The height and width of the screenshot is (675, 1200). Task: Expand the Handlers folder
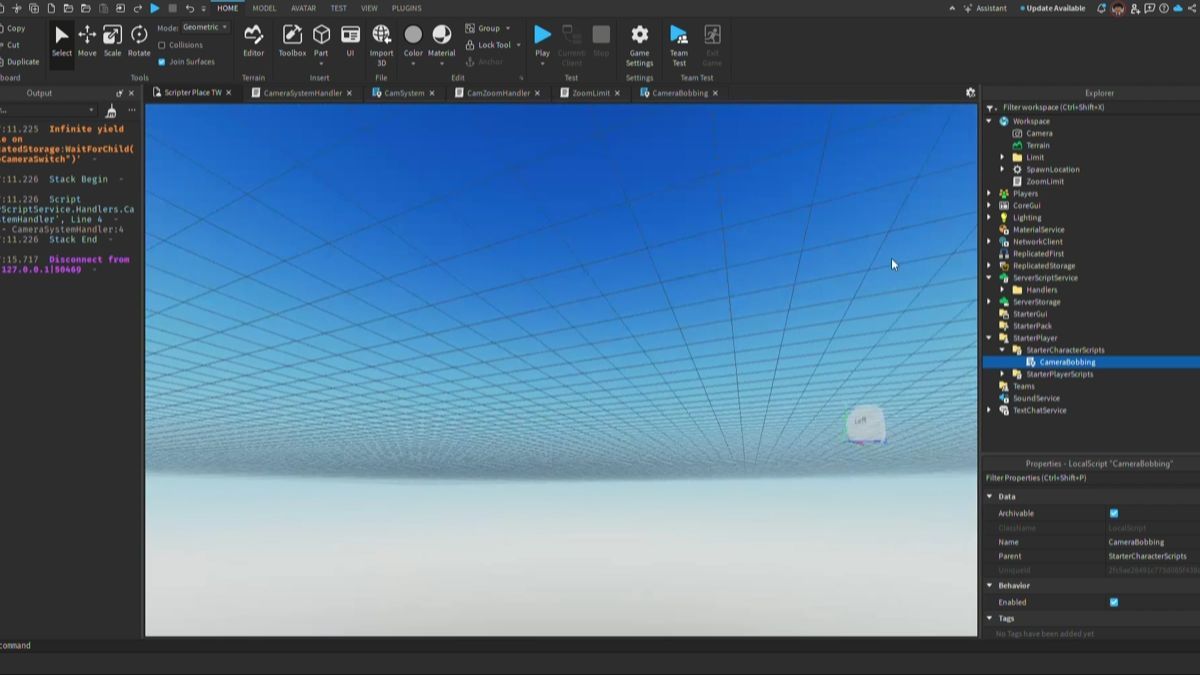(x=1003, y=290)
